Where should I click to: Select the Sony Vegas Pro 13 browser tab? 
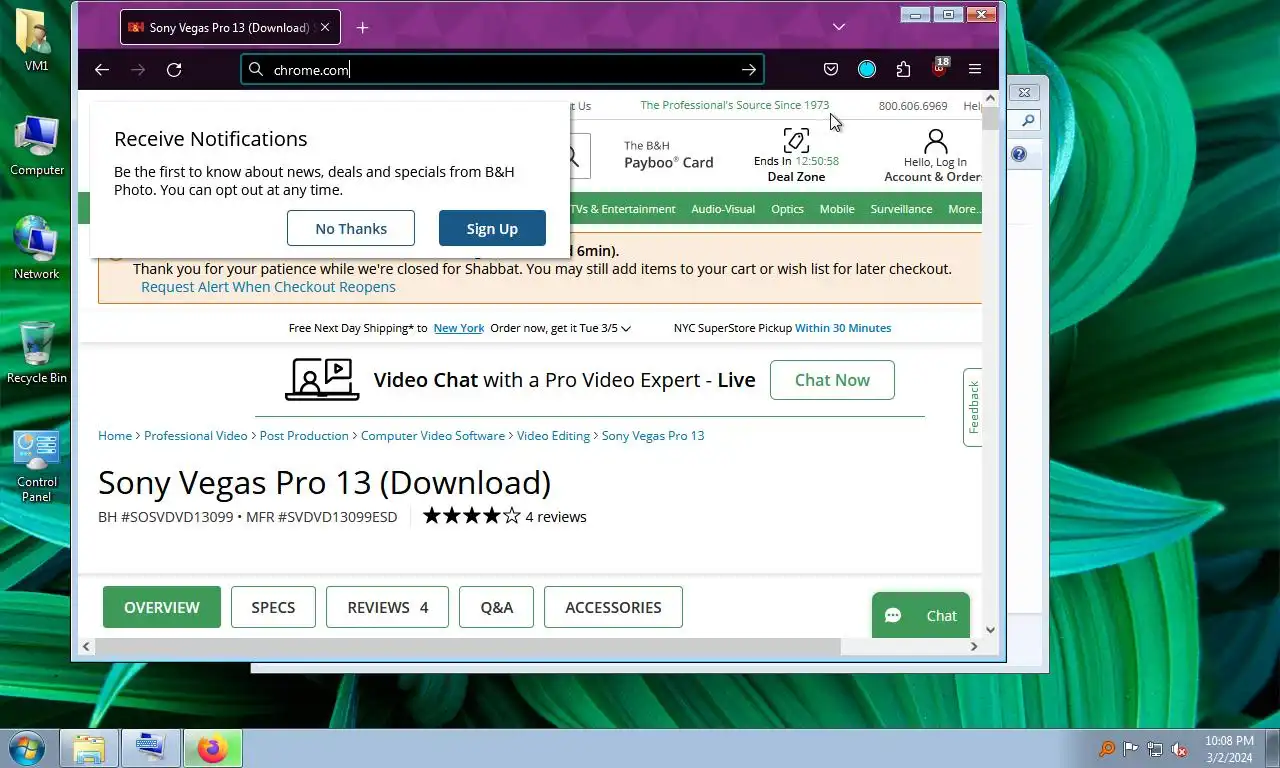pos(230,28)
